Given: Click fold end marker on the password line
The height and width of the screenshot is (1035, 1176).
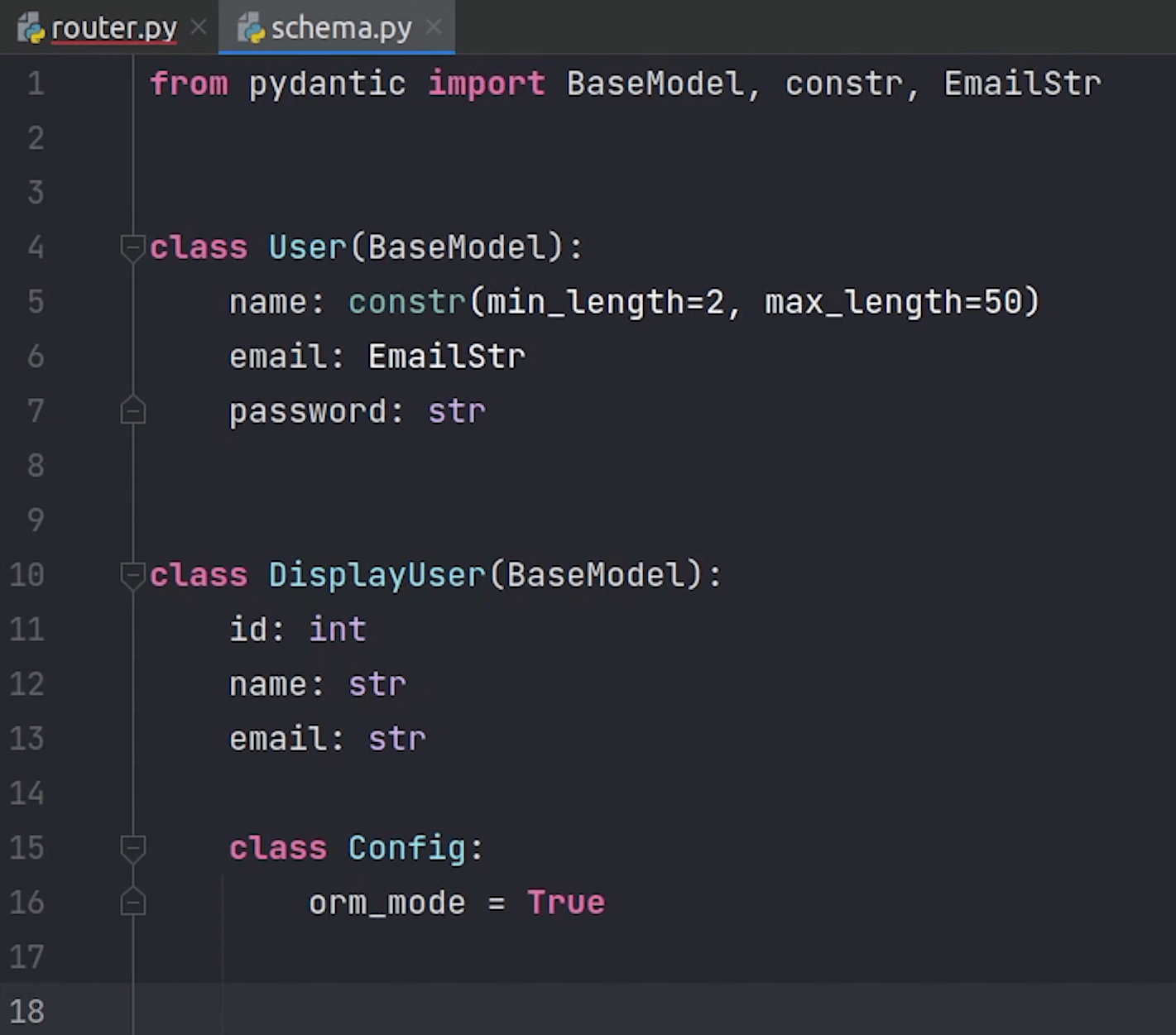Looking at the screenshot, I should point(132,411).
